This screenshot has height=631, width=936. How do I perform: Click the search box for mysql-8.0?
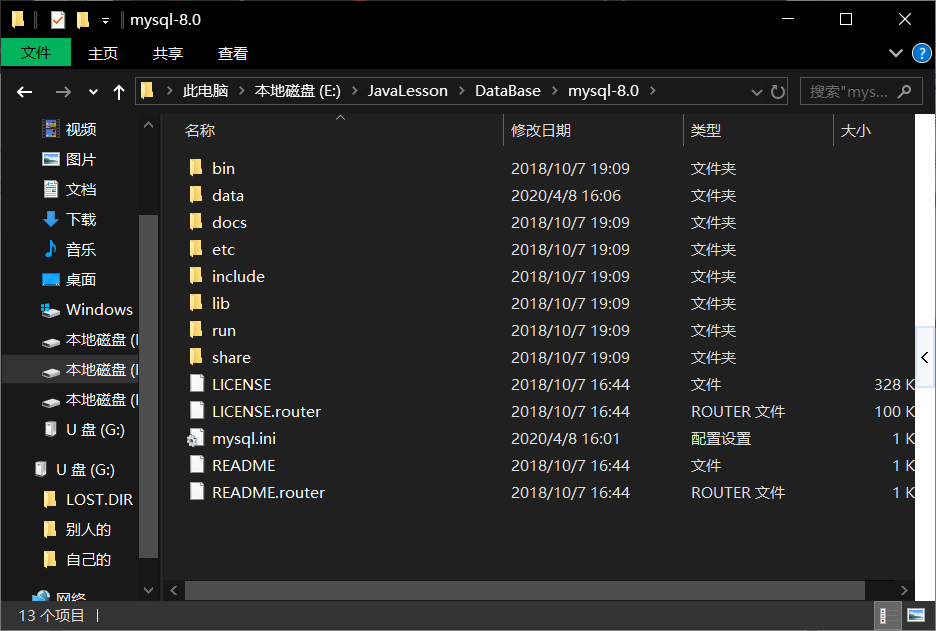point(861,91)
